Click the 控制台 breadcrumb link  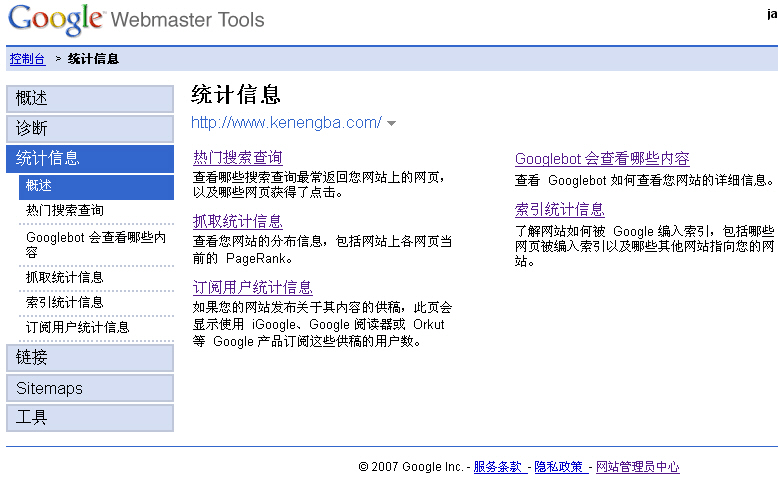click(27, 59)
